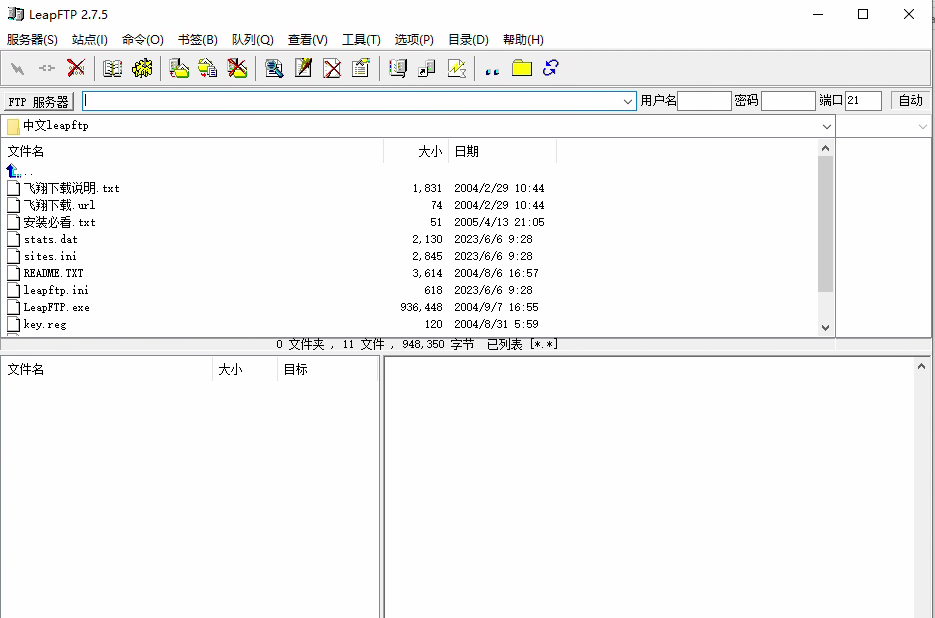The width and height of the screenshot is (935, 618).
Task: Click the file list scrollbar up arrow
Action: tap(825, 148)
